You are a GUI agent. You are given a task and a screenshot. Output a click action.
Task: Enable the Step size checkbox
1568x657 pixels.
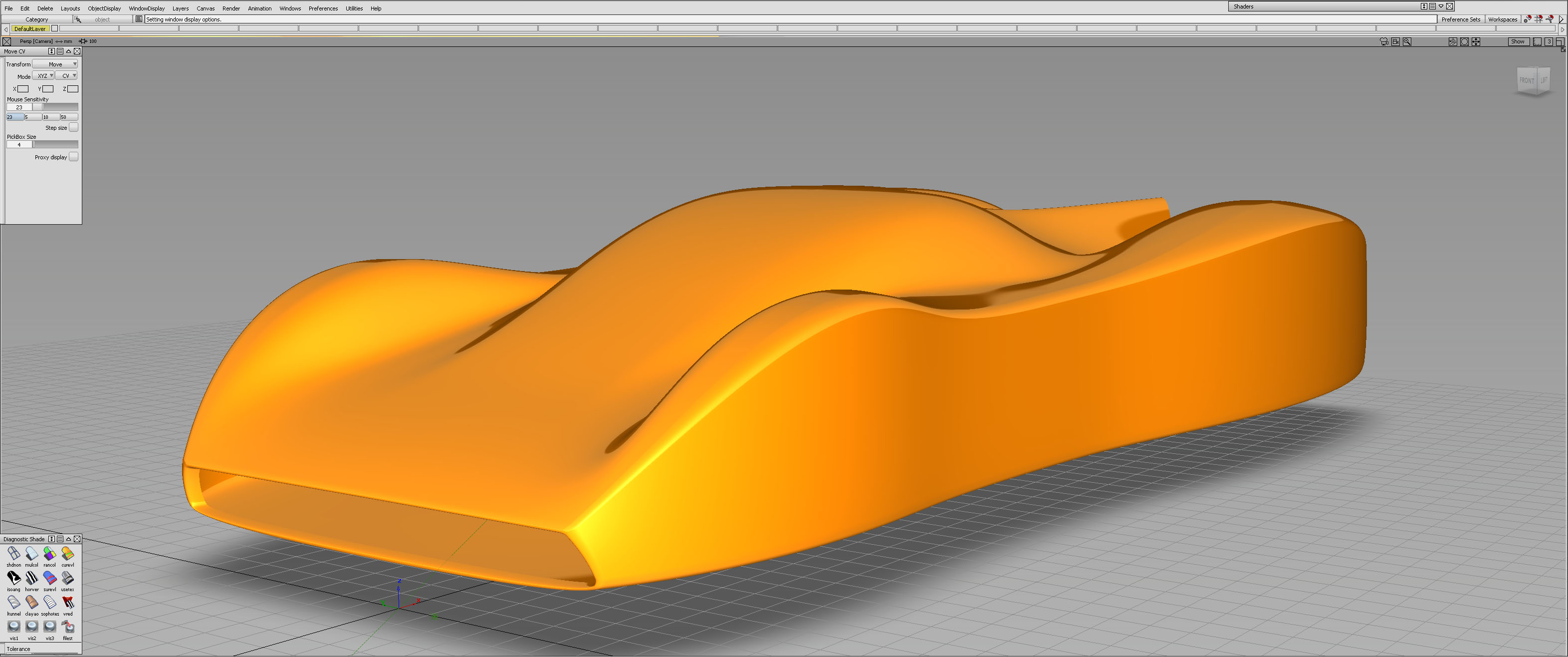pyautogui.click(x=73, y=128)
